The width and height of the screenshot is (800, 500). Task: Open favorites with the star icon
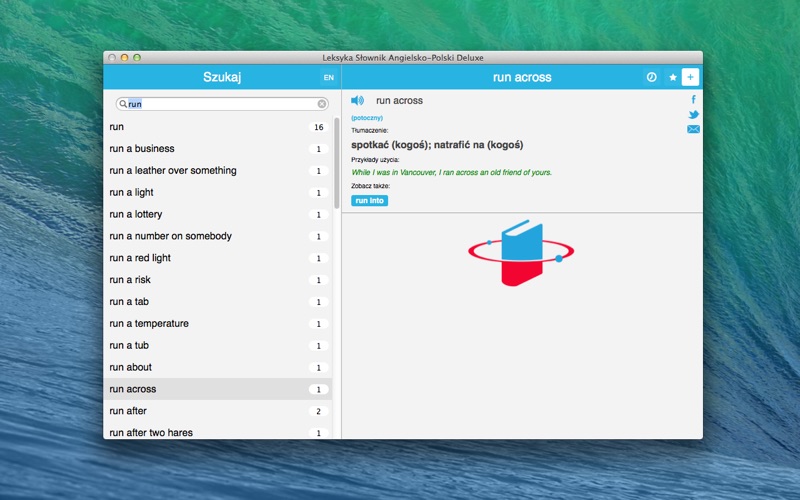pos(672,77)
